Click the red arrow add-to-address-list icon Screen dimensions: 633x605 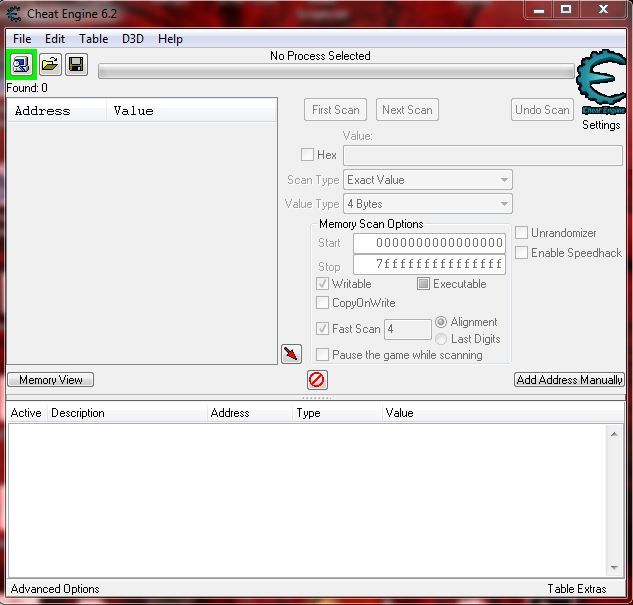point(291,354)
